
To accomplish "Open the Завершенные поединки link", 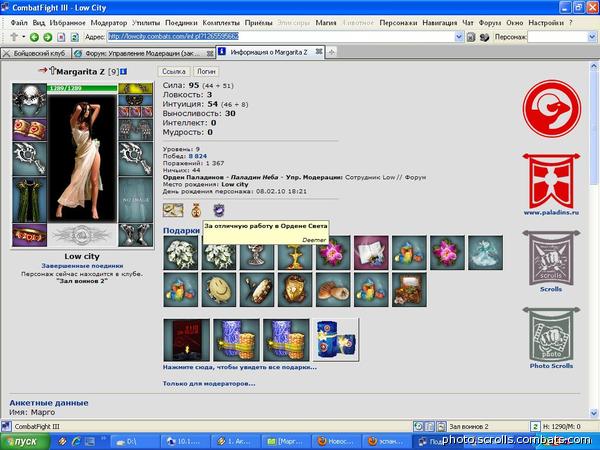I will [82, 266].
